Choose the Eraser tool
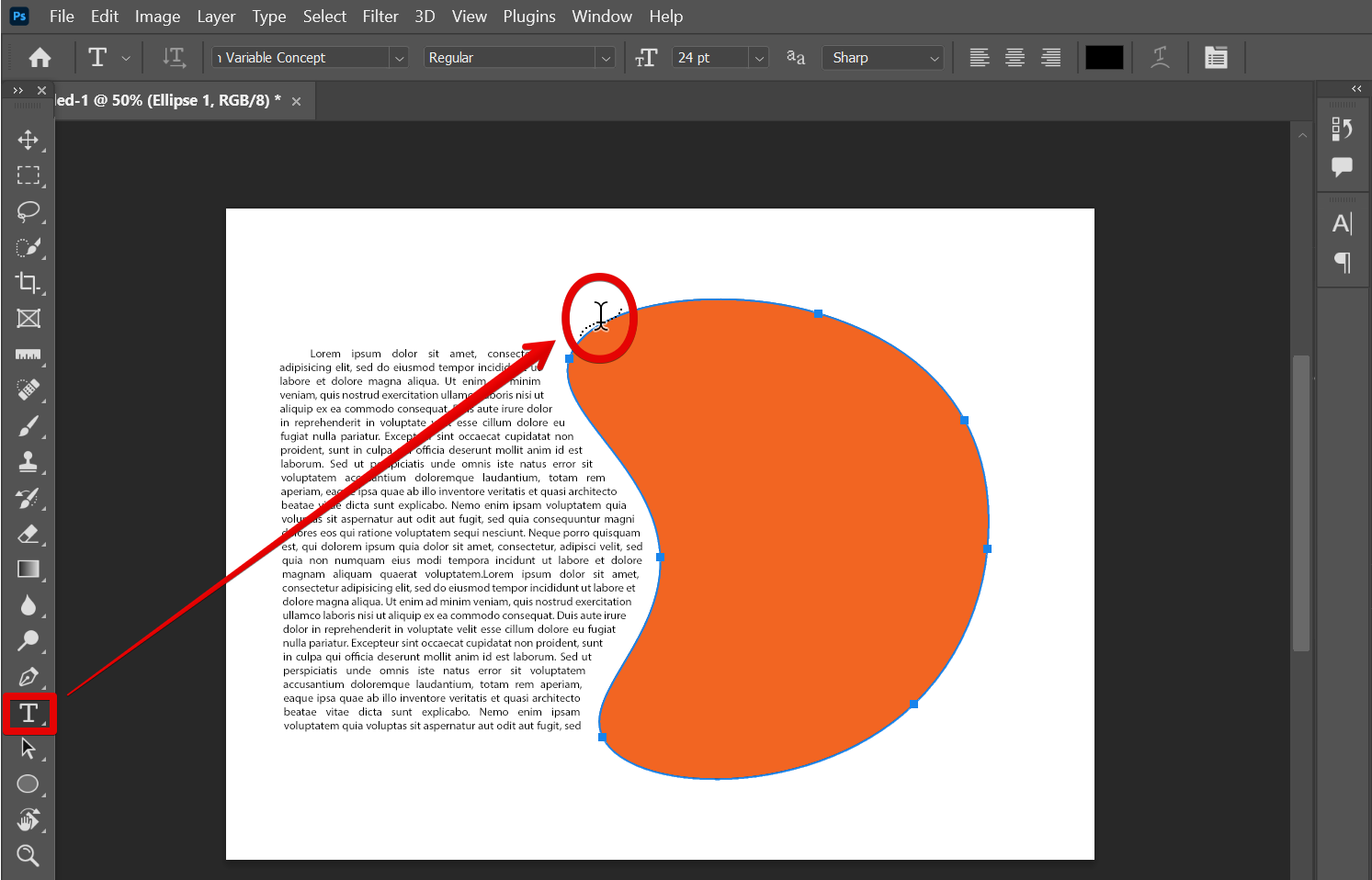This screenshot has width=1372, height=880. point(28,534)
